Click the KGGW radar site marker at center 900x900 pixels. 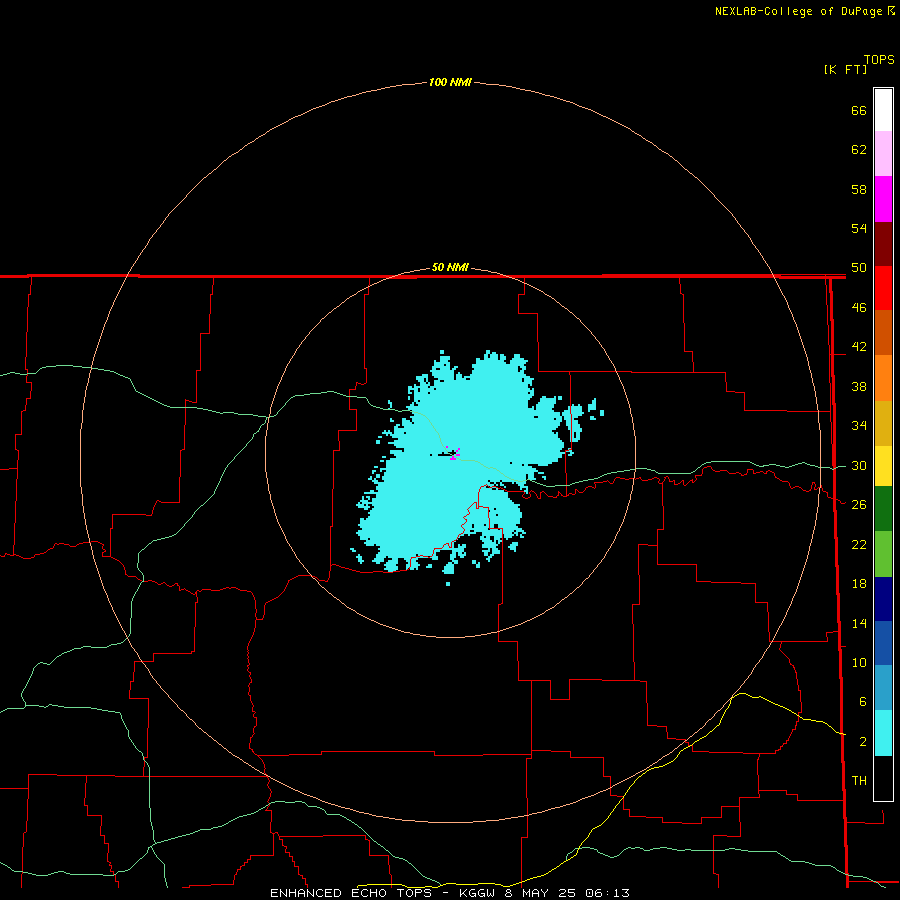(x=453, y=453)
